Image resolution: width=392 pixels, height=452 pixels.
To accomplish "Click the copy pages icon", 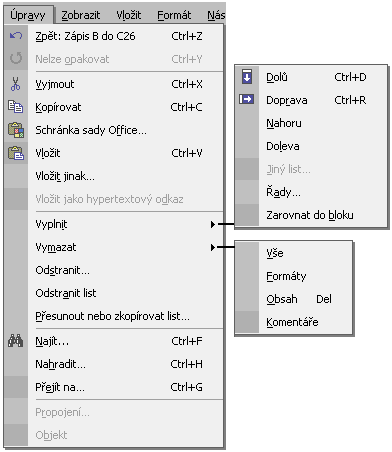I will (x=16, y=107).
